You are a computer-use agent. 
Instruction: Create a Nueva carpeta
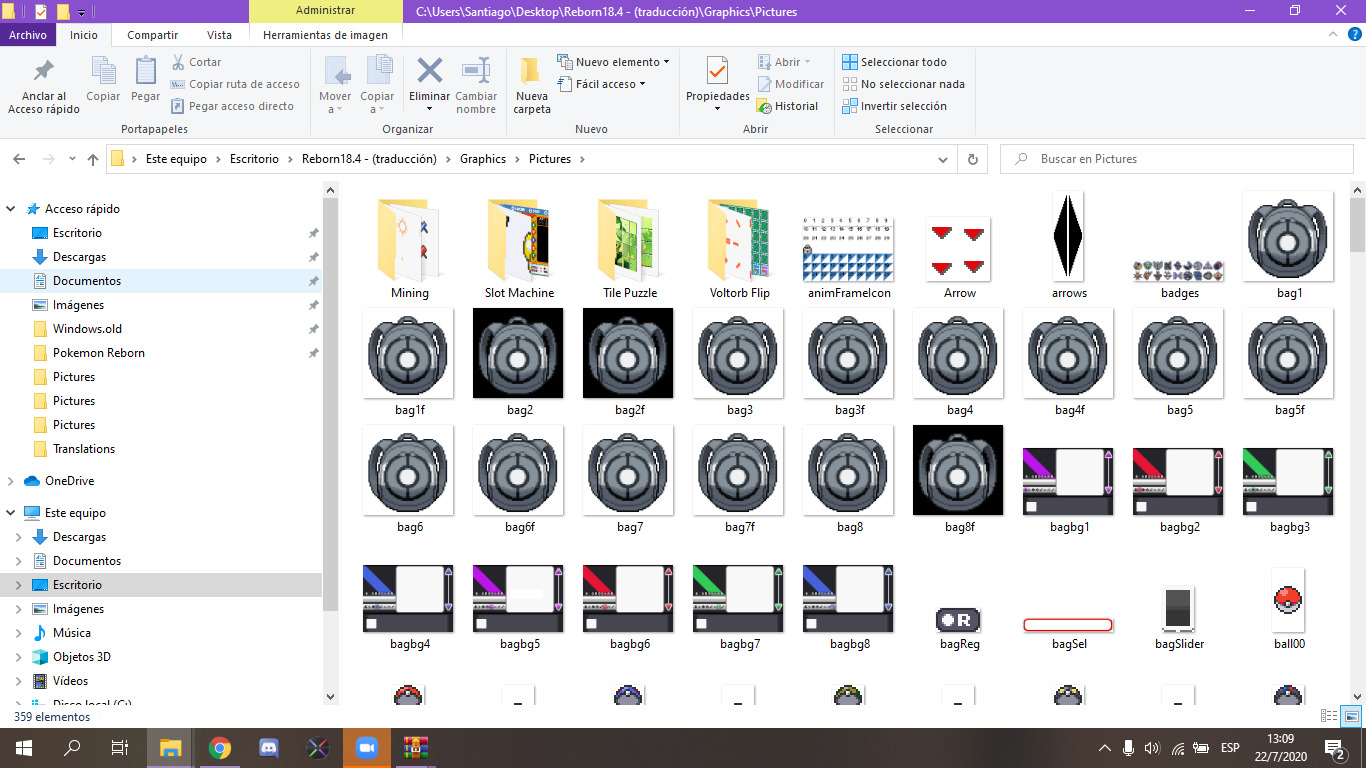click(x=532, y=85)
